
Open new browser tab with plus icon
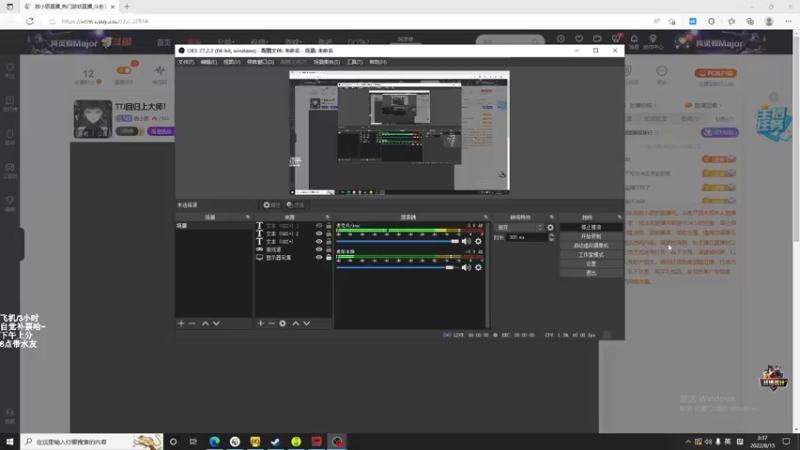point(127,7)
